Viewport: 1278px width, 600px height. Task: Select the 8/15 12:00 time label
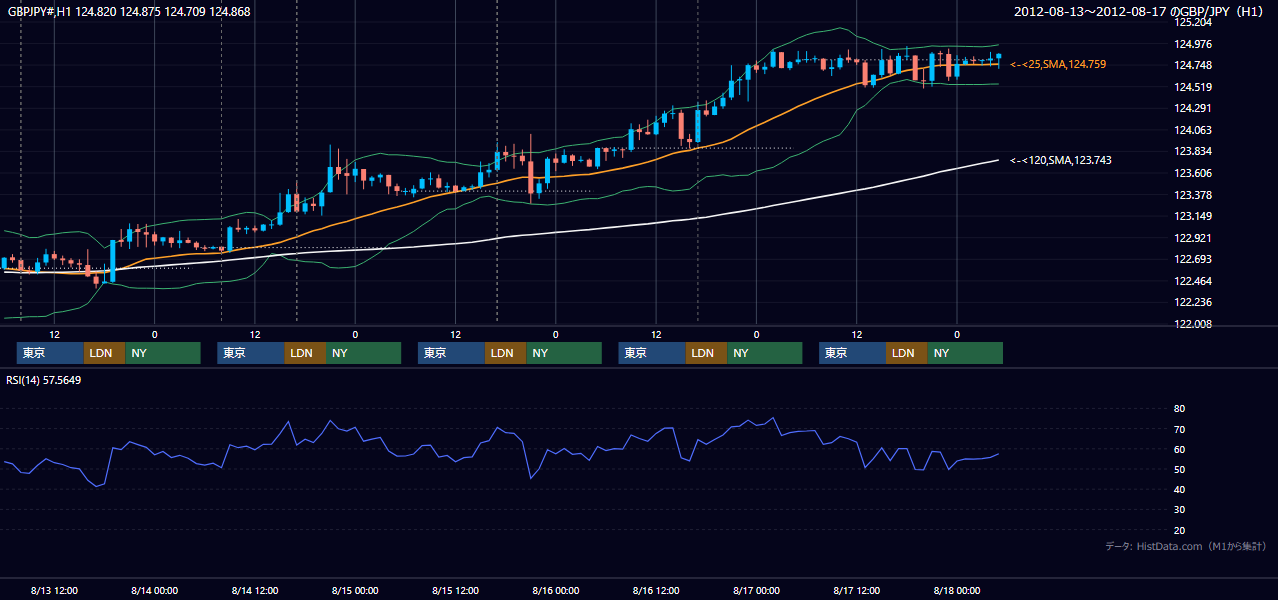[456, 590]
